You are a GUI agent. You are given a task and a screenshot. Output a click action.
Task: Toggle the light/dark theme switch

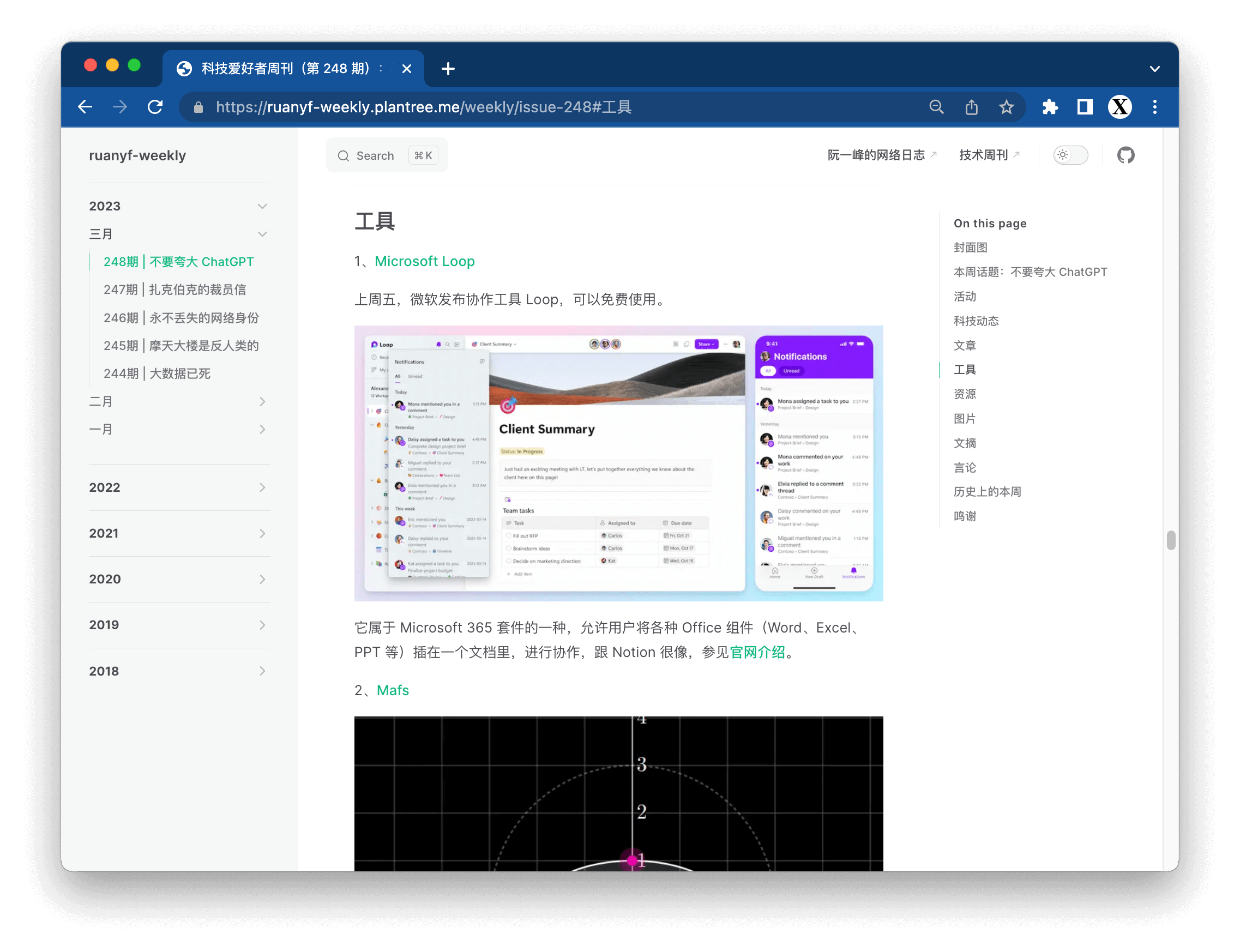[x=1070, y=155]
